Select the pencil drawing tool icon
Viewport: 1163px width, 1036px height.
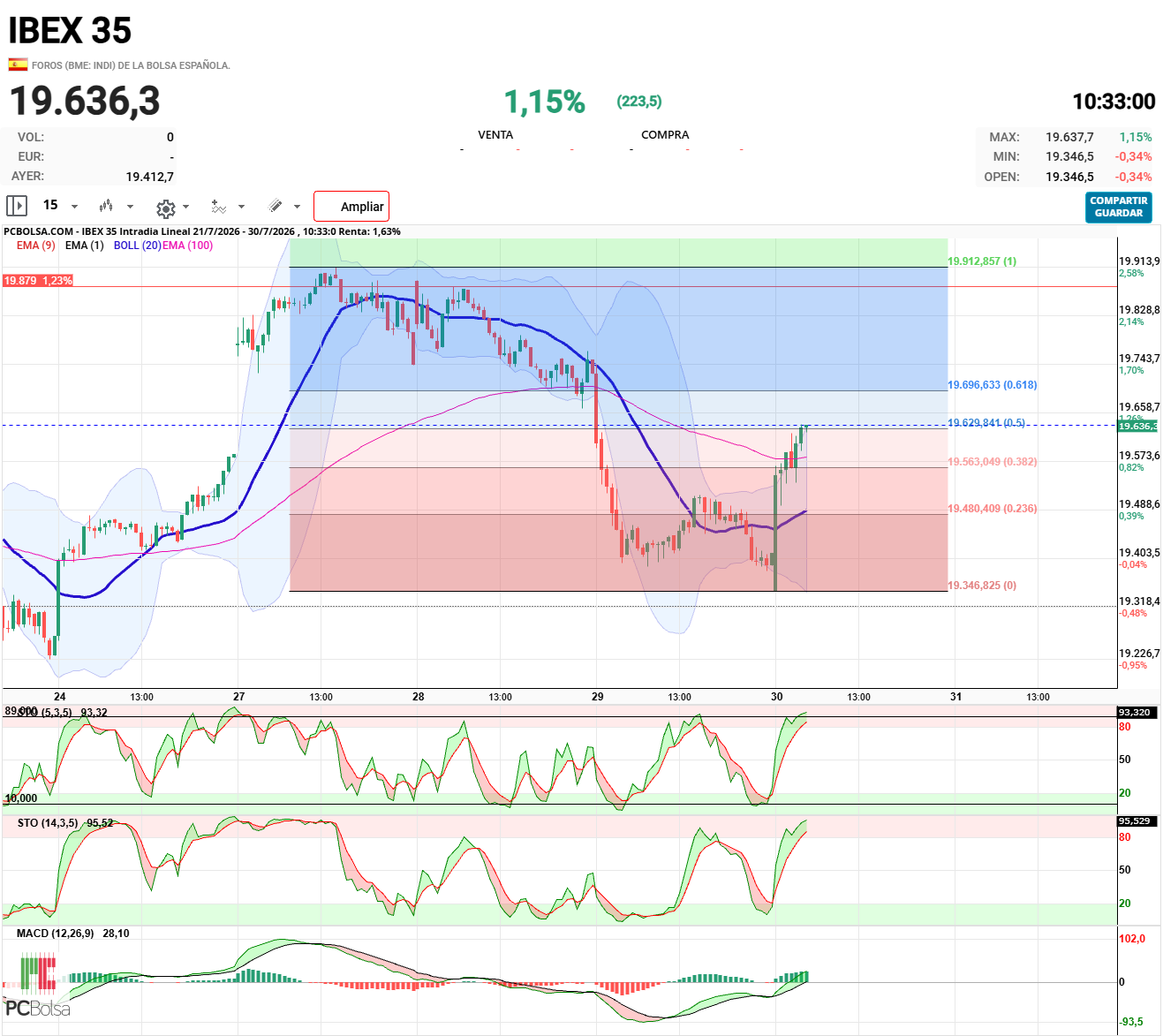click(x=276, y=206)
